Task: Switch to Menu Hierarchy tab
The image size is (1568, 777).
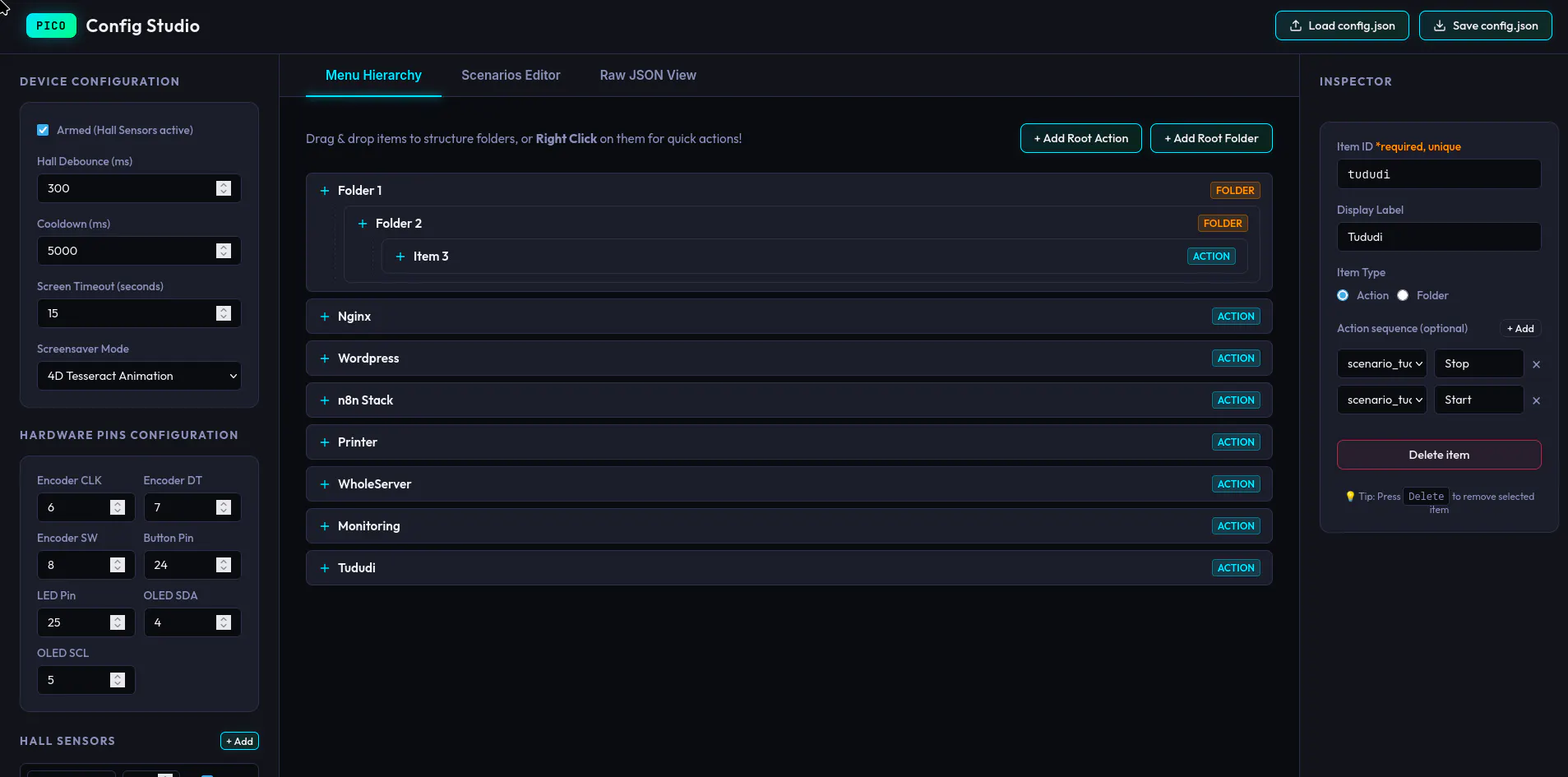Action: [x=373, y=76]
